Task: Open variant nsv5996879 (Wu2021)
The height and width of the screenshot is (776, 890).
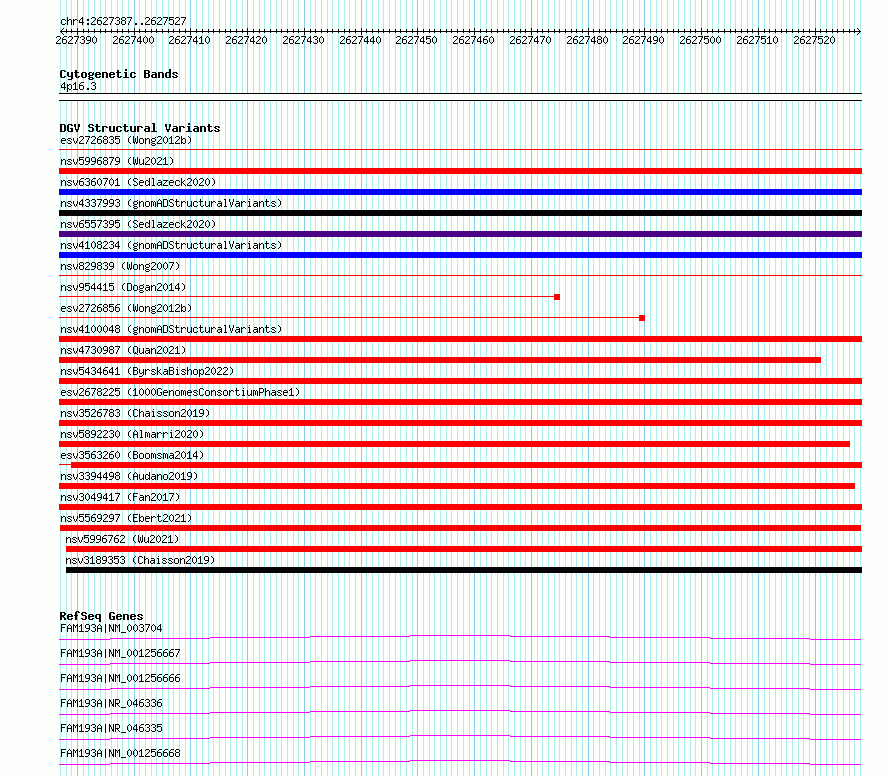Action: [x=117, y=161]
